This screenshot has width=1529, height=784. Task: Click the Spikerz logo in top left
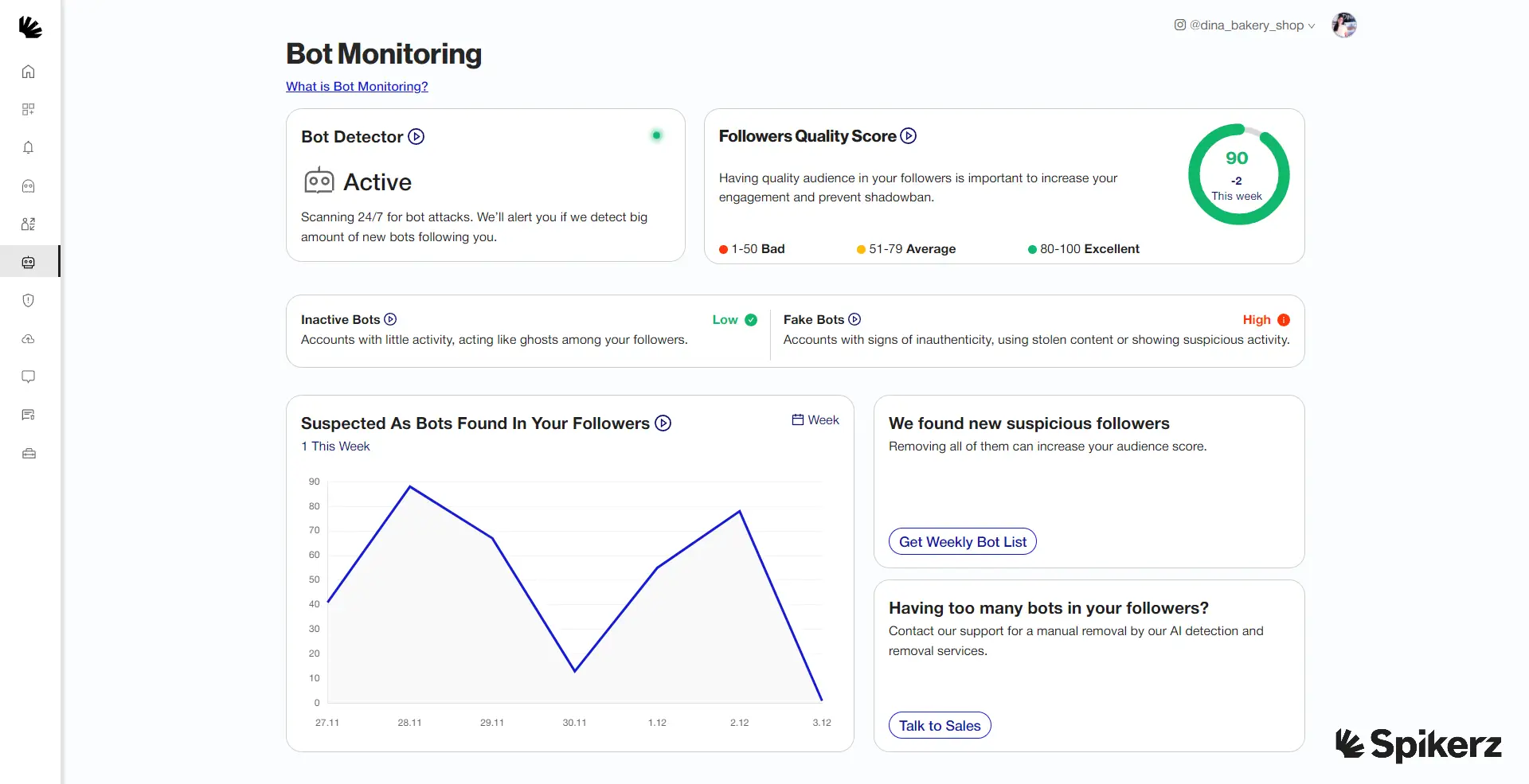[x=30, y=26]
